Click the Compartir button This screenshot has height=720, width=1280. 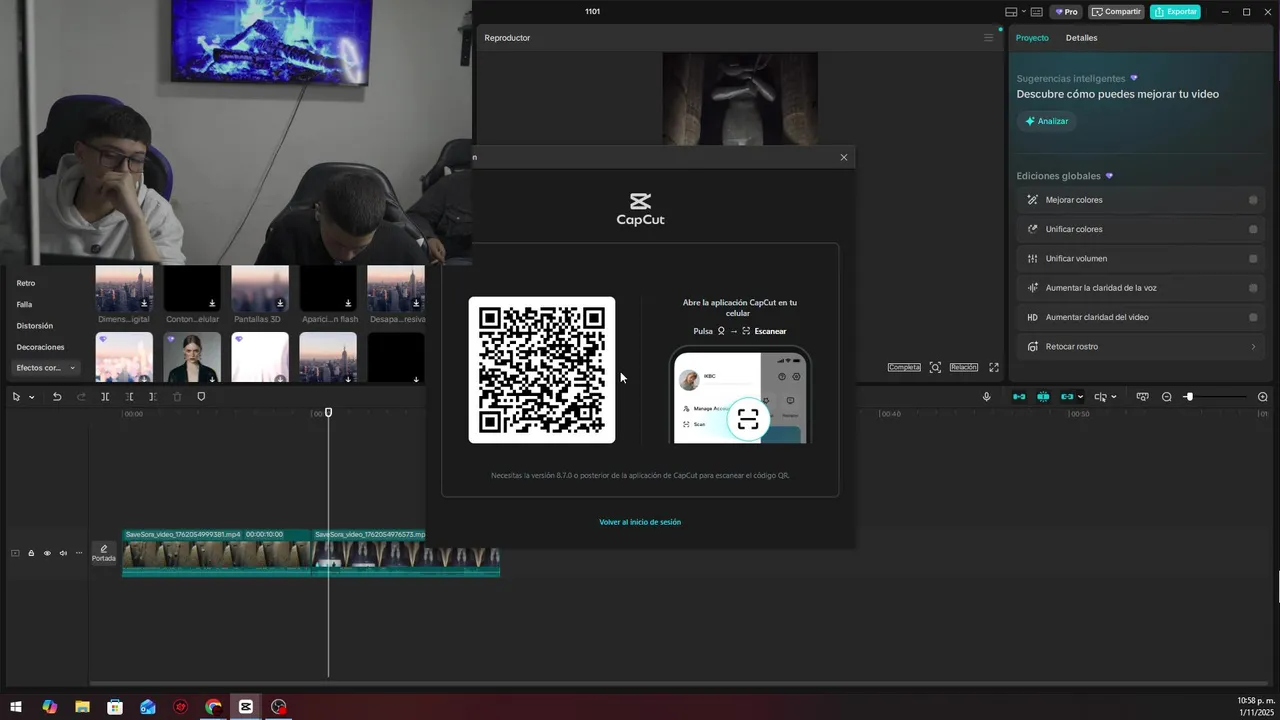pos(1116,12)
